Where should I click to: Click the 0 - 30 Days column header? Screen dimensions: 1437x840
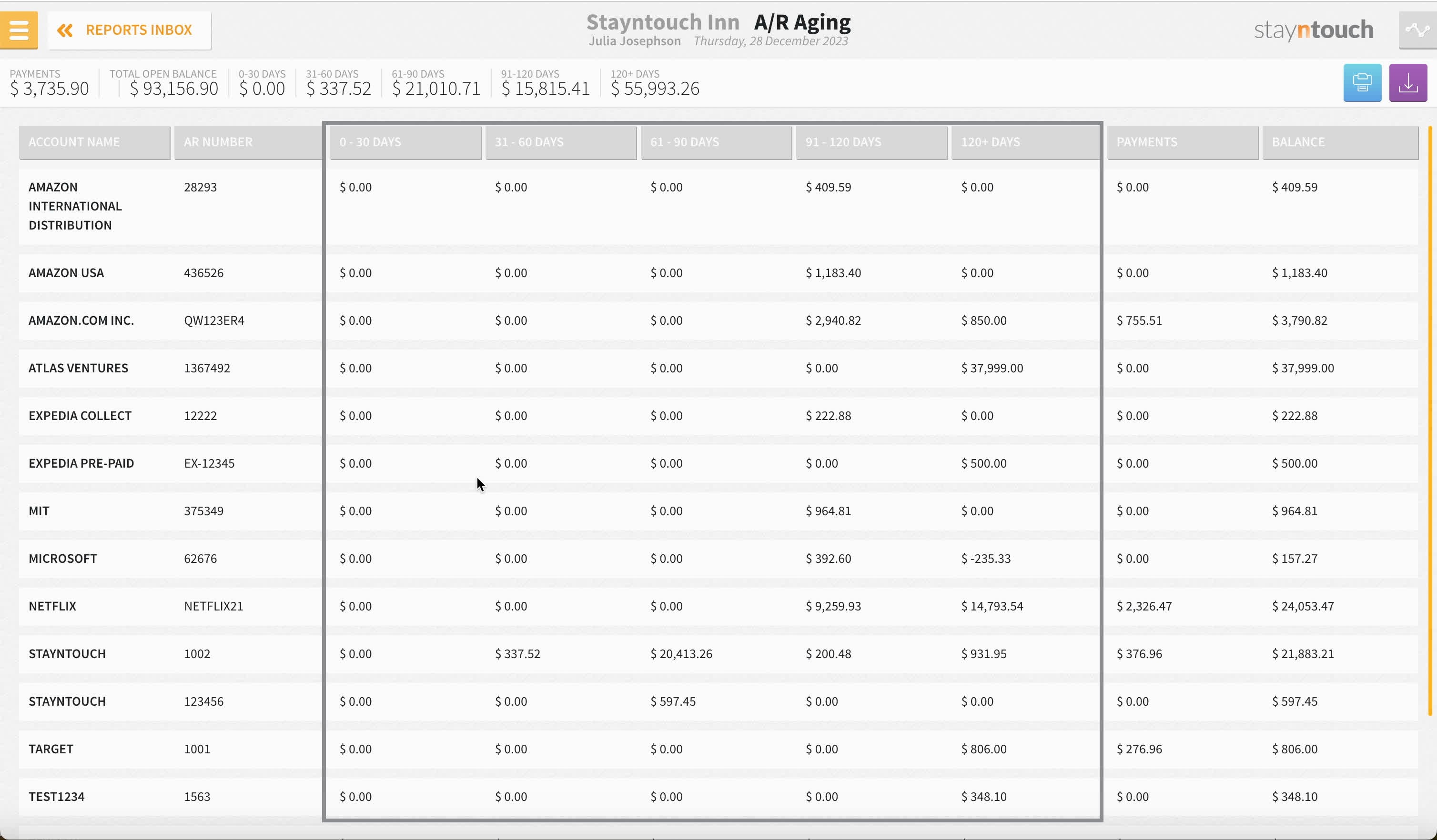click(405, 142)
